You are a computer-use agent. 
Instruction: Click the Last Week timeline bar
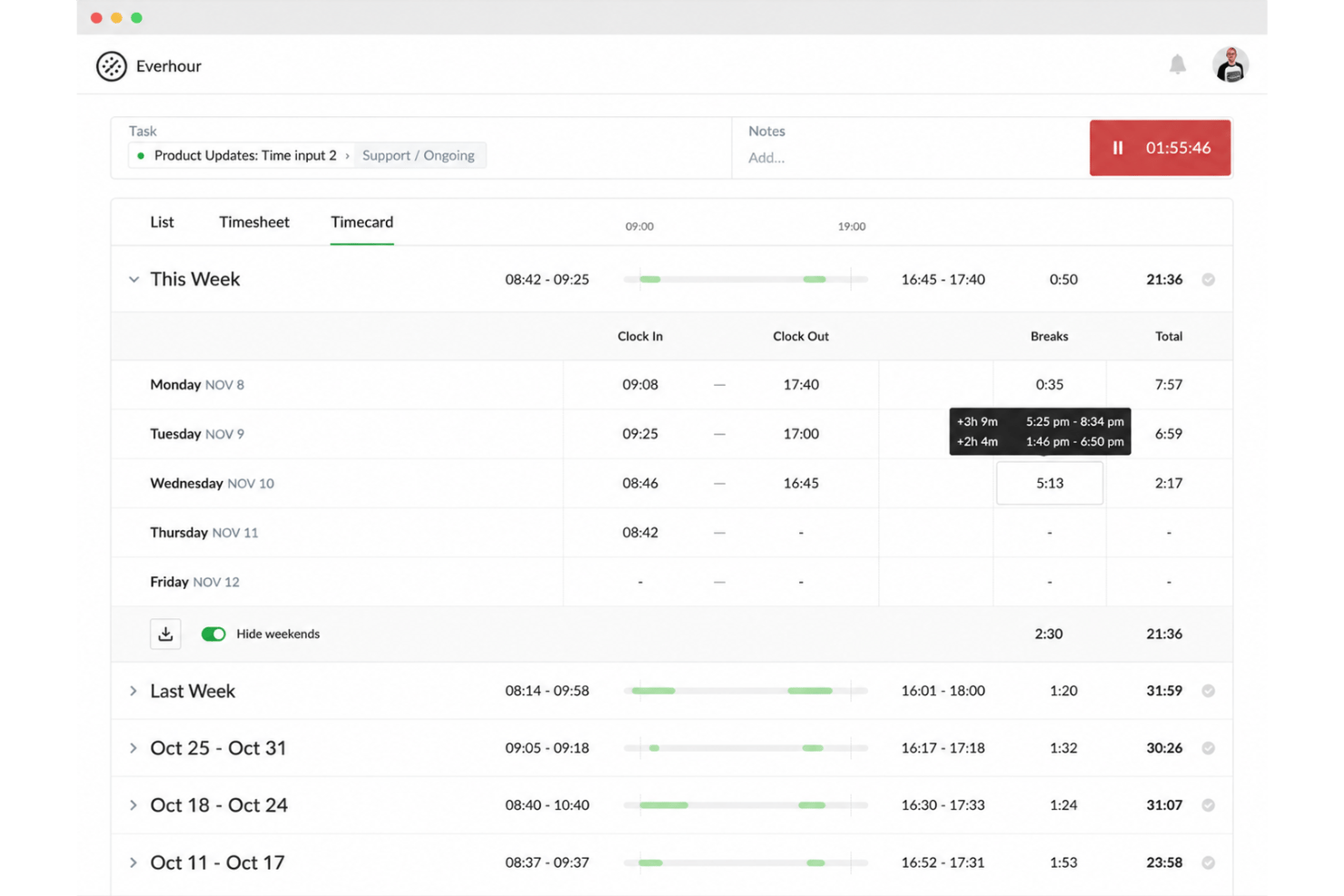point(746,691)
